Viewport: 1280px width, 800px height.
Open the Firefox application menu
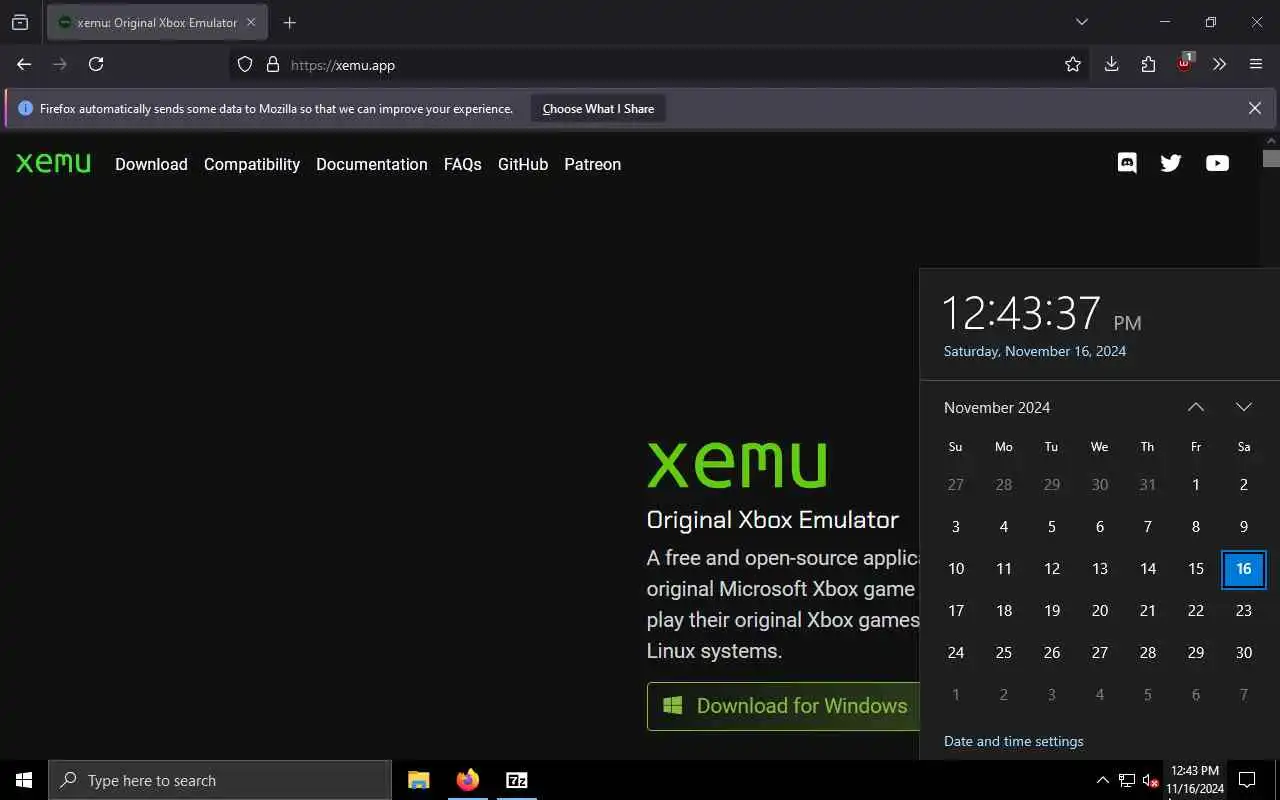(x=1256, y=64)
